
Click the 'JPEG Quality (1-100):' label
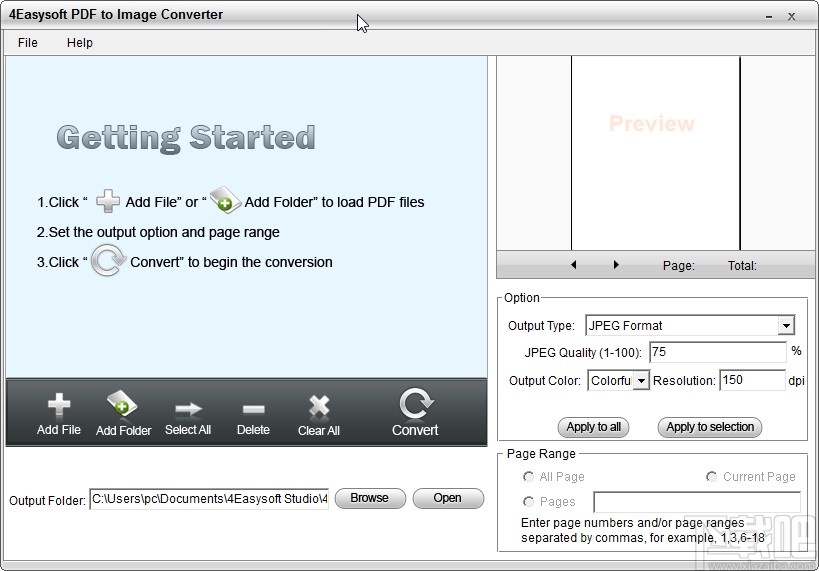[x=583, y=353]
